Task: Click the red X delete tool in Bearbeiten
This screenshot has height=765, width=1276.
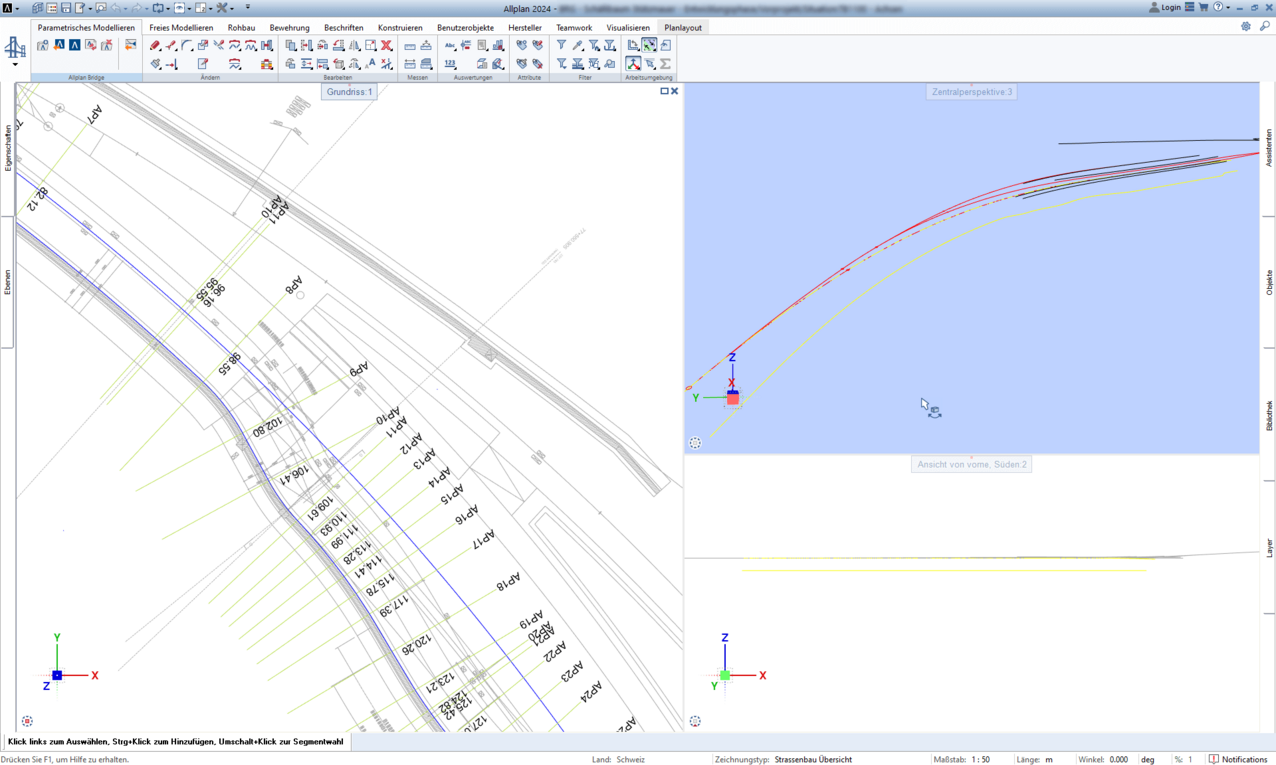Action: (x=387, y=46)
